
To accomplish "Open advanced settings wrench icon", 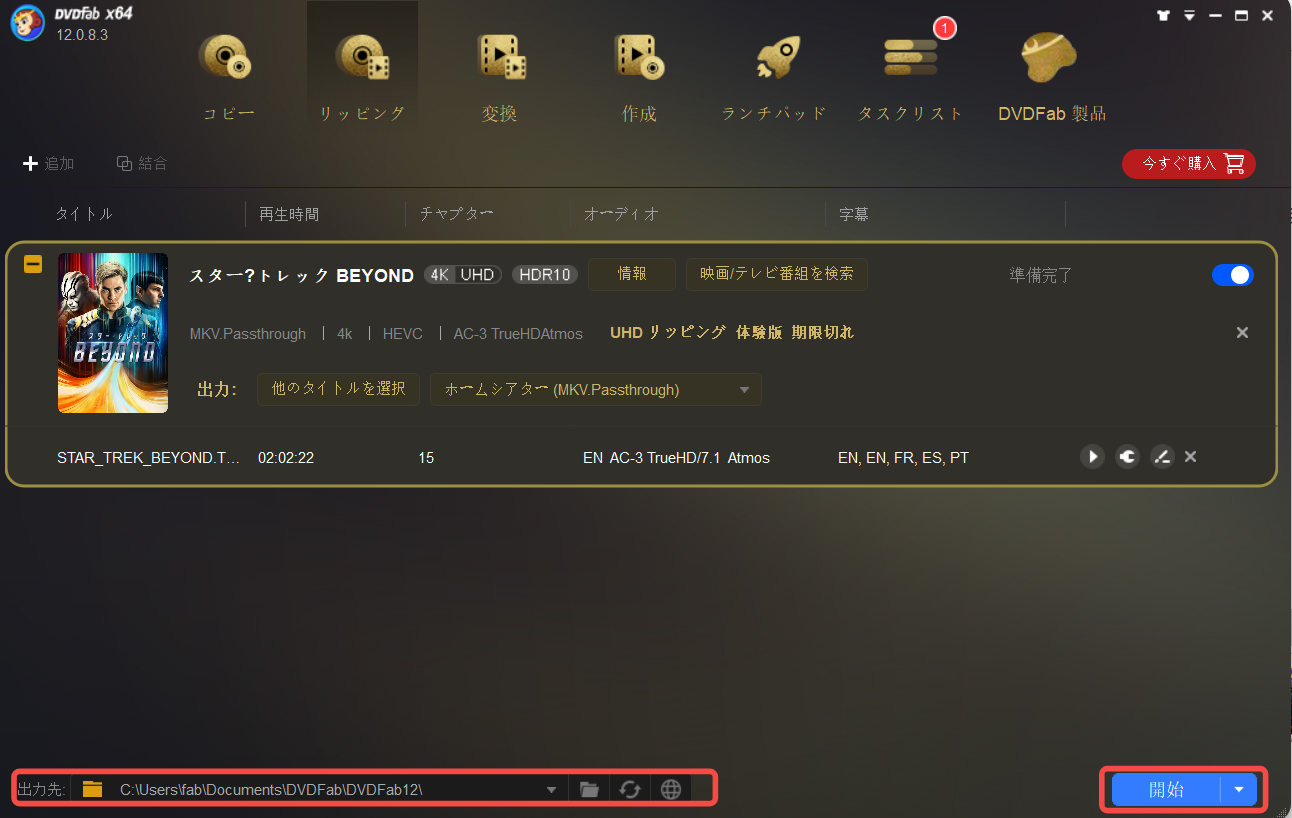I will click(1127, 457).
